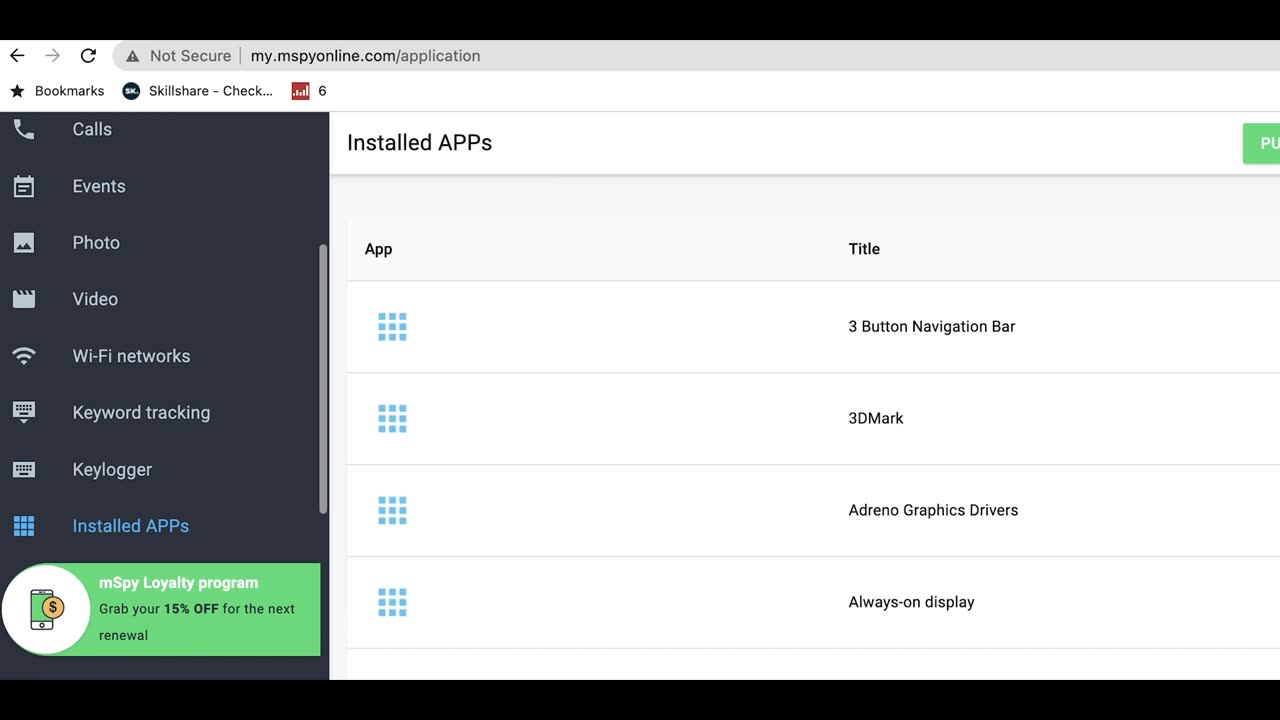Select the 3 Button Navigation Bar title
1280x720 pixels.
[x=932, y=327]
